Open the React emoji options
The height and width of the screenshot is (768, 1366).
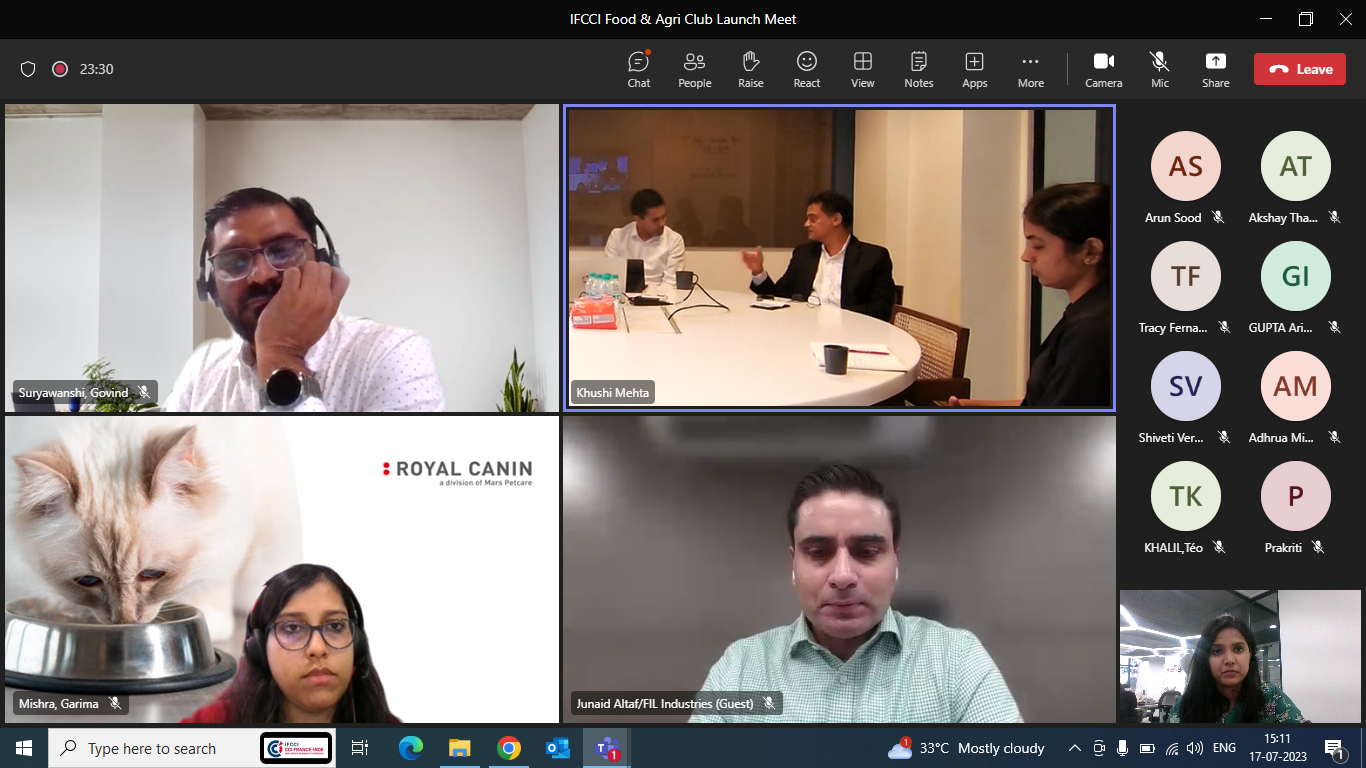[x=806, y=69]
